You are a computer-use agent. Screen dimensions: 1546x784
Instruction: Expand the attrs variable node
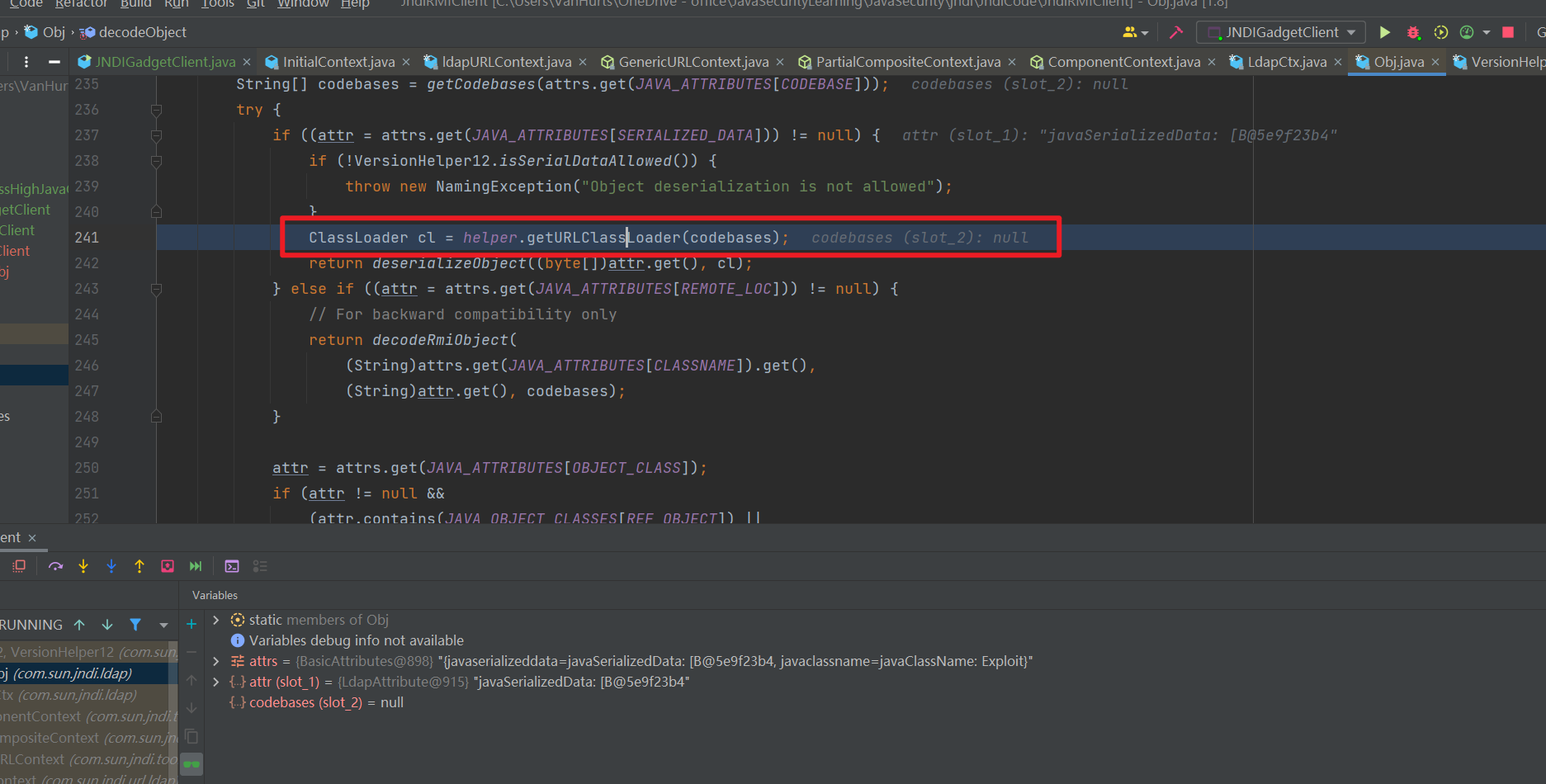point(216,661)
